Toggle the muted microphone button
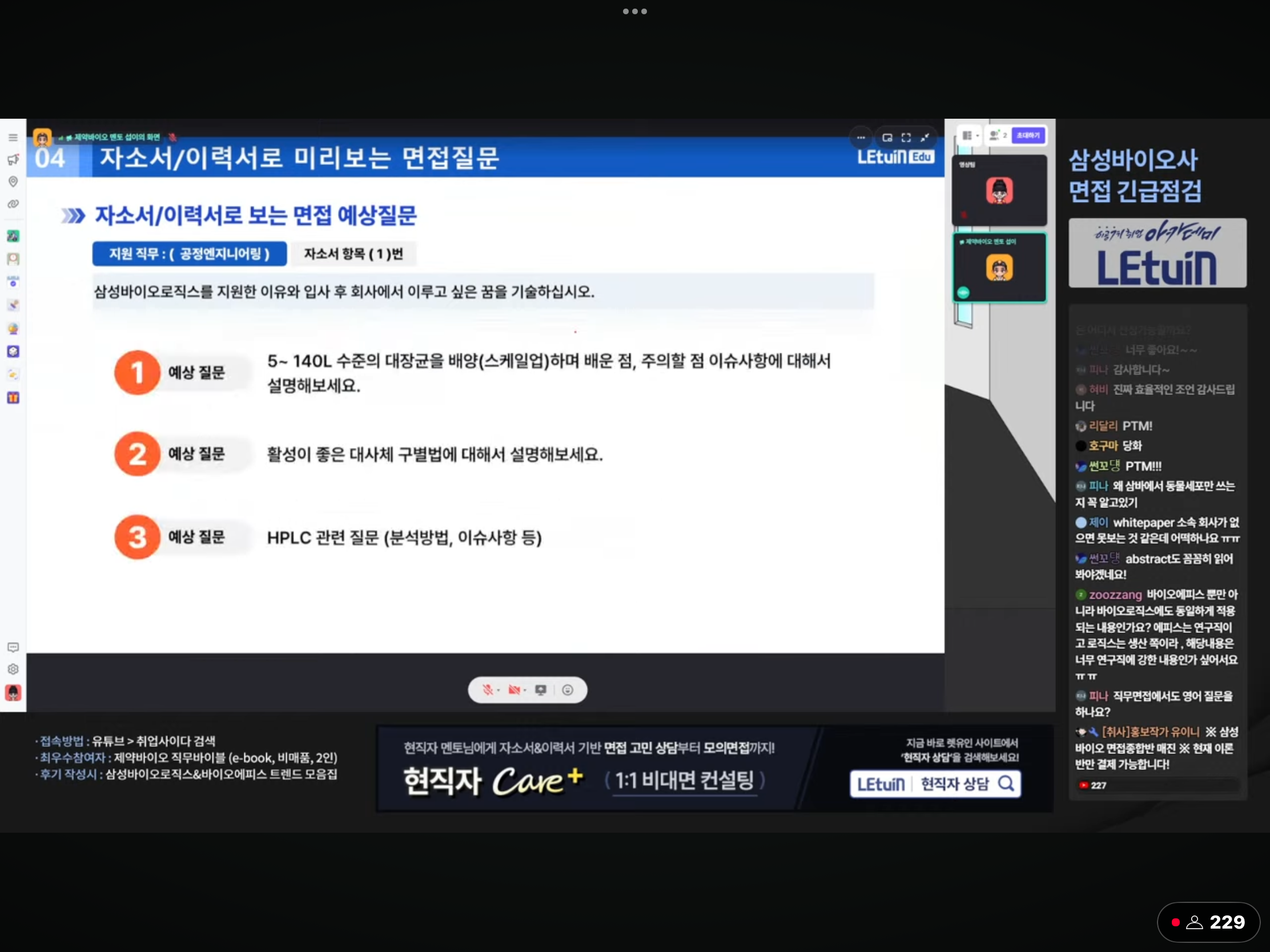Screen dimensions: 1270x952 [488, 690]
